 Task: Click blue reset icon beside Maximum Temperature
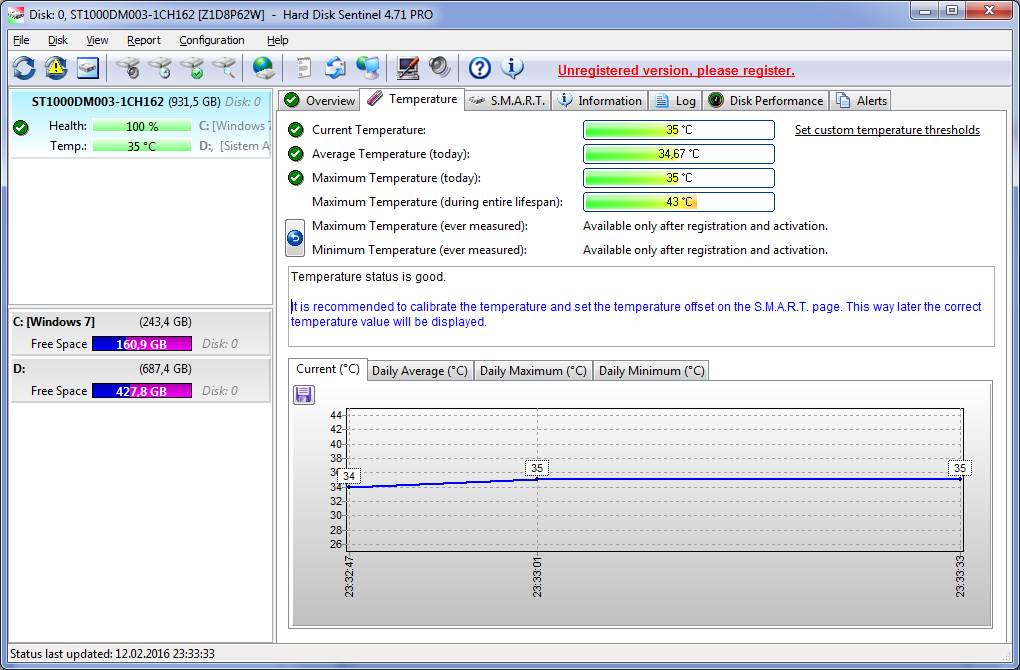point(296,238)
